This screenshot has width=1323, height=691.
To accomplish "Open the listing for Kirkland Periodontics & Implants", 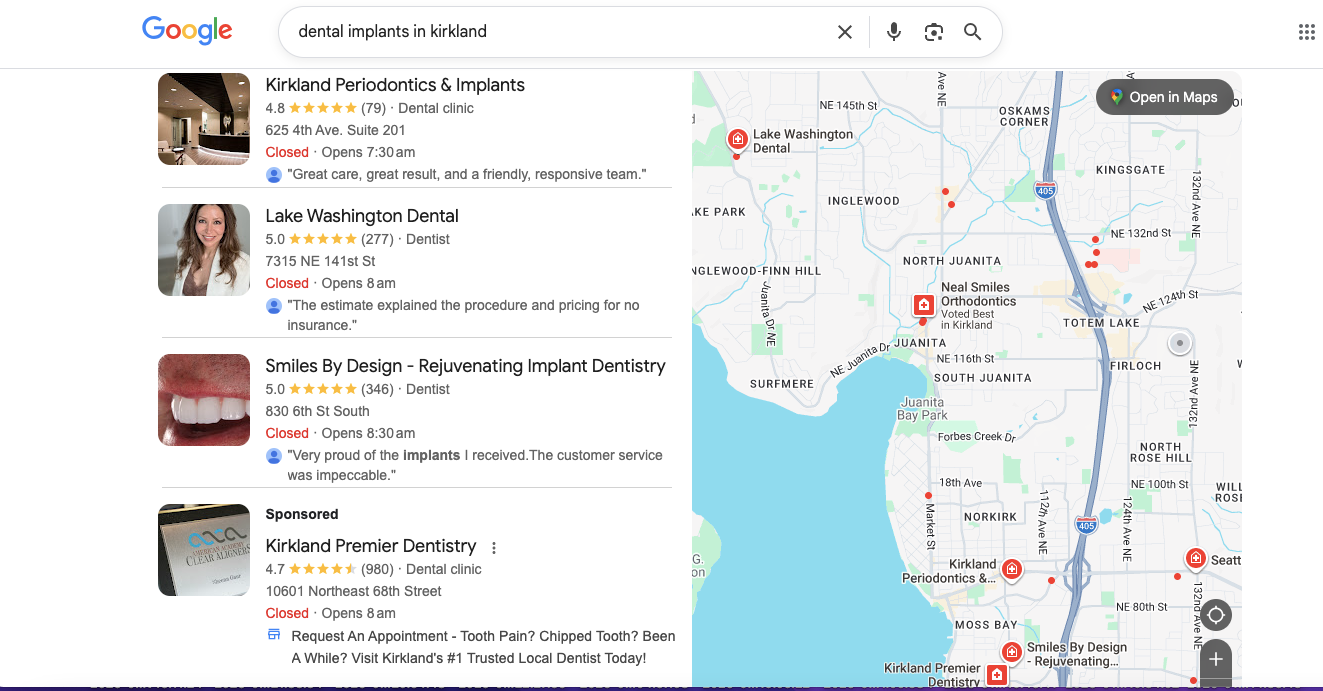I will point(394,85).
